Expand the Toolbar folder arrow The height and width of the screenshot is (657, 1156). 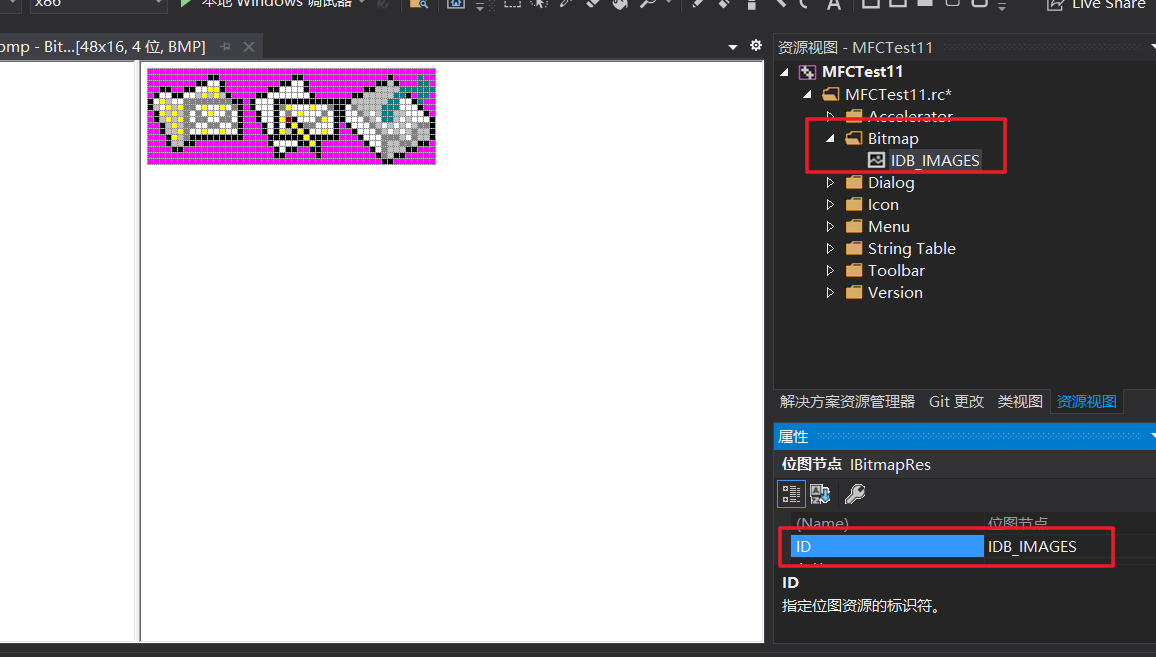pyautogui.click(x=830, y=271)
